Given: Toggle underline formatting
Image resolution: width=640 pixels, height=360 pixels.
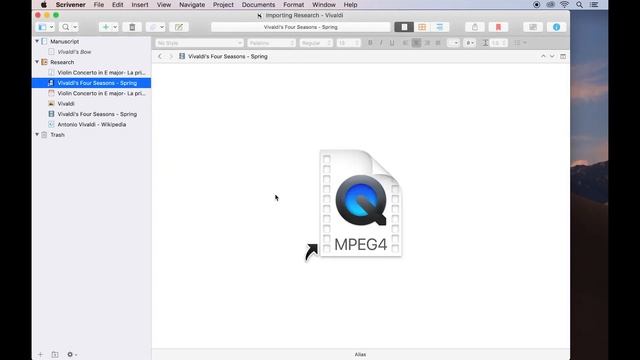Looking at the screenshot, I should 392,43.
